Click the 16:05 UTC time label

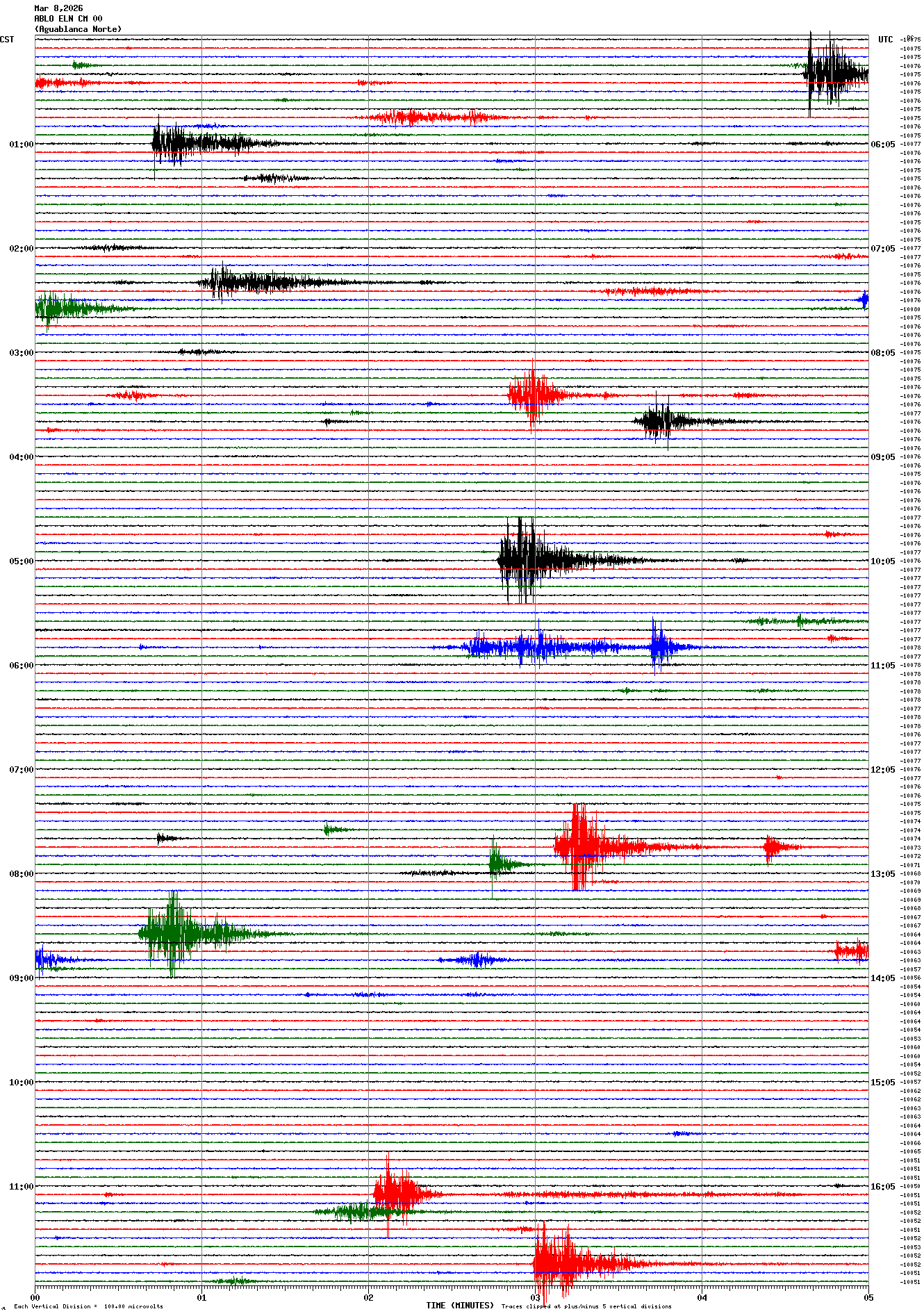click(x=882, y=1186)
